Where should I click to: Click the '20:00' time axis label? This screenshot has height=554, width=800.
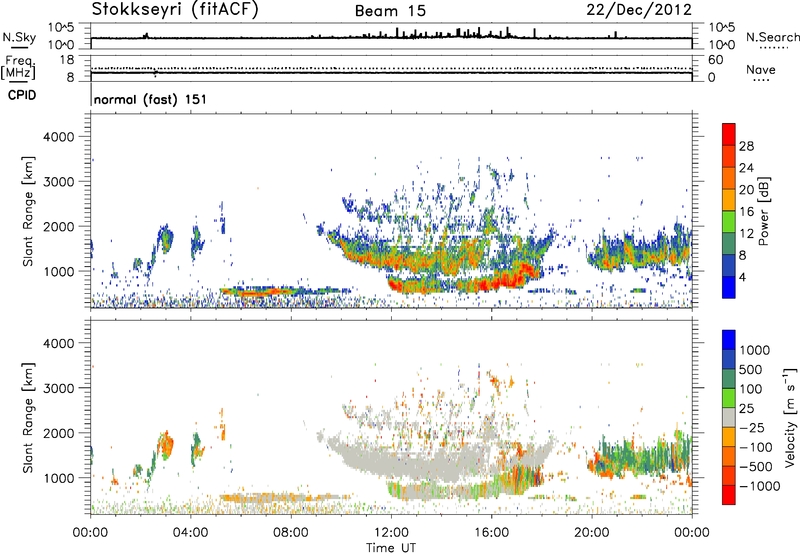point(592,533)
